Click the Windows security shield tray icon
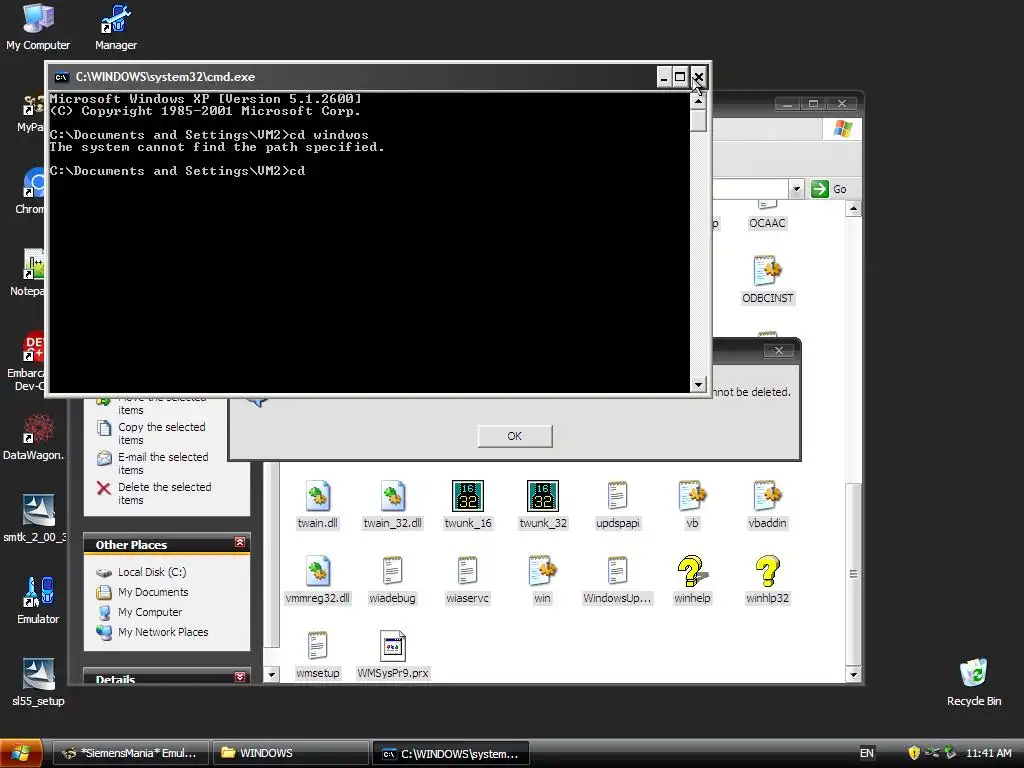 (x=914, y=753)
